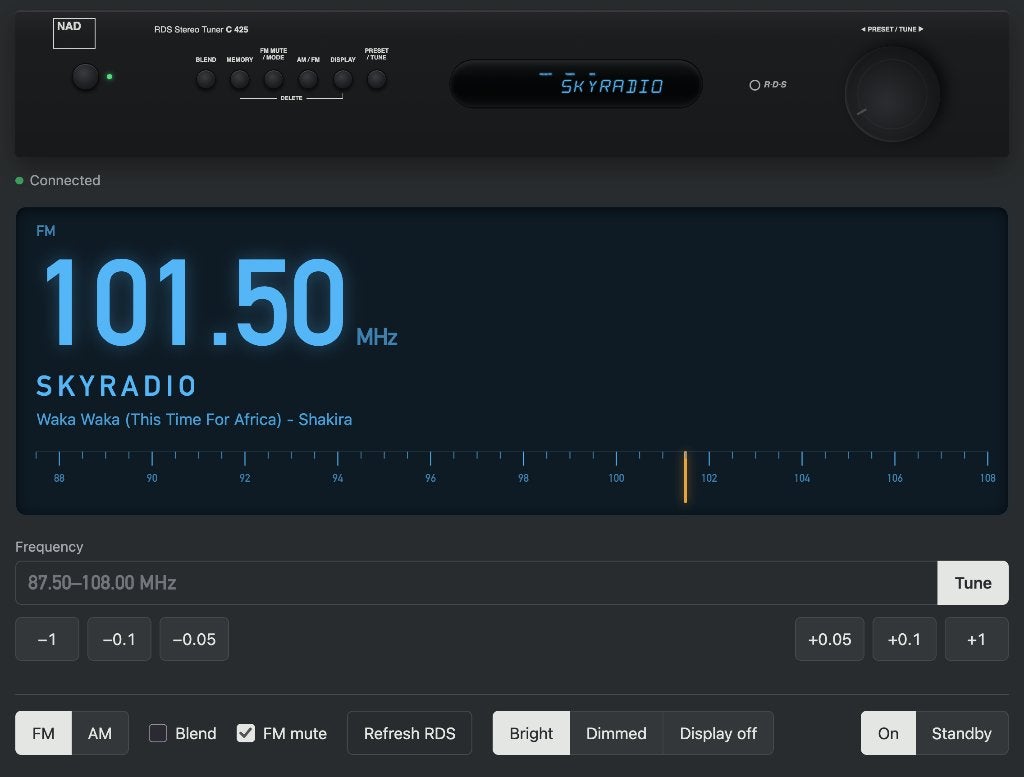Switch to the AM band
The image size is (1024, 777).
[x=100, y=733]
